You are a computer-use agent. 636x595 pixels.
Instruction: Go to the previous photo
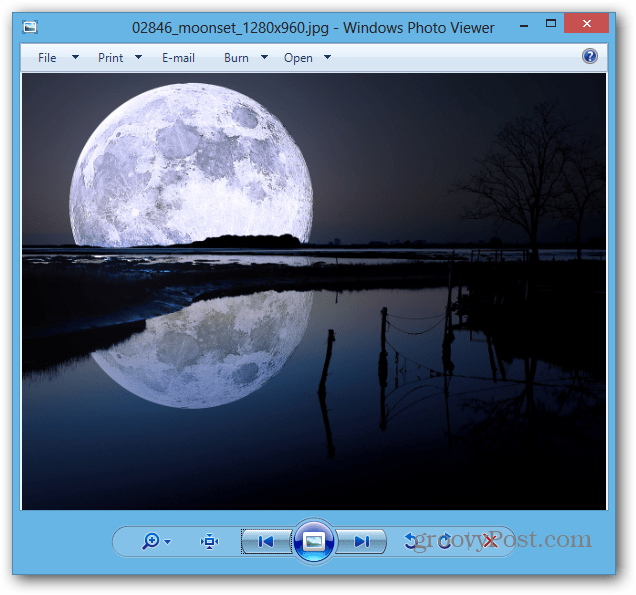coord(266,541)
